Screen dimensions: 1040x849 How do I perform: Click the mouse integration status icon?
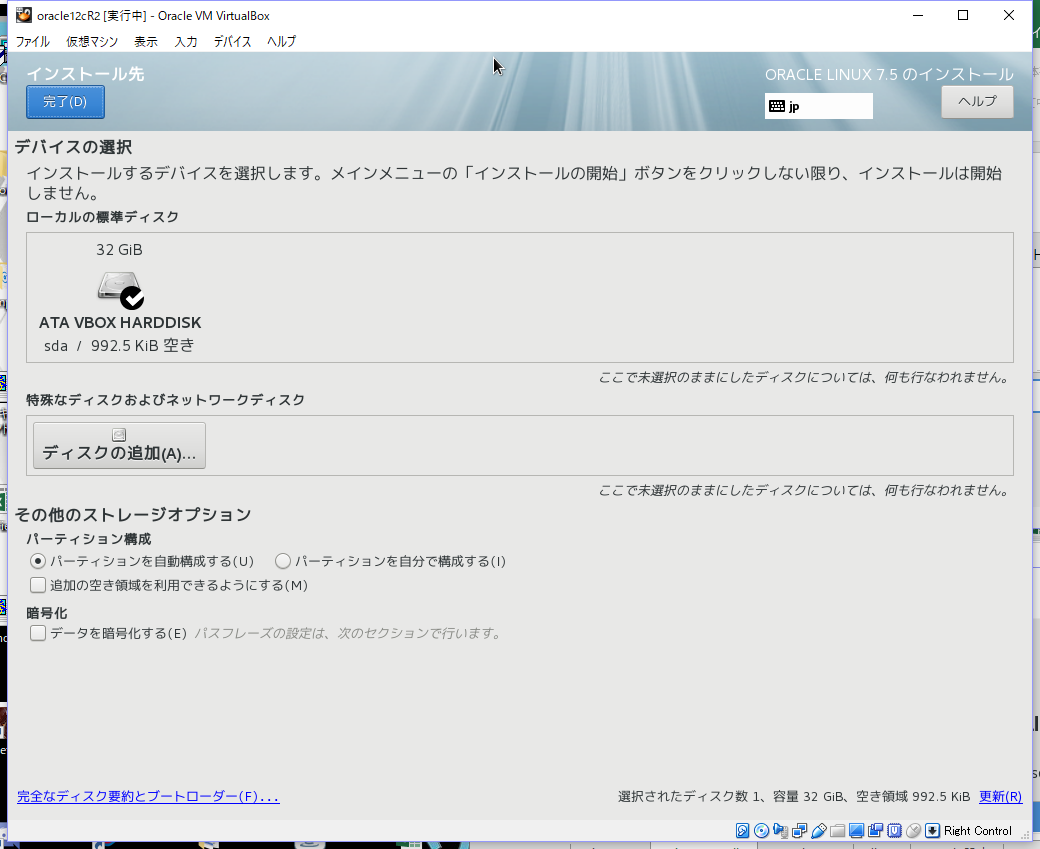pyautogui.click(x=912, y=831)
